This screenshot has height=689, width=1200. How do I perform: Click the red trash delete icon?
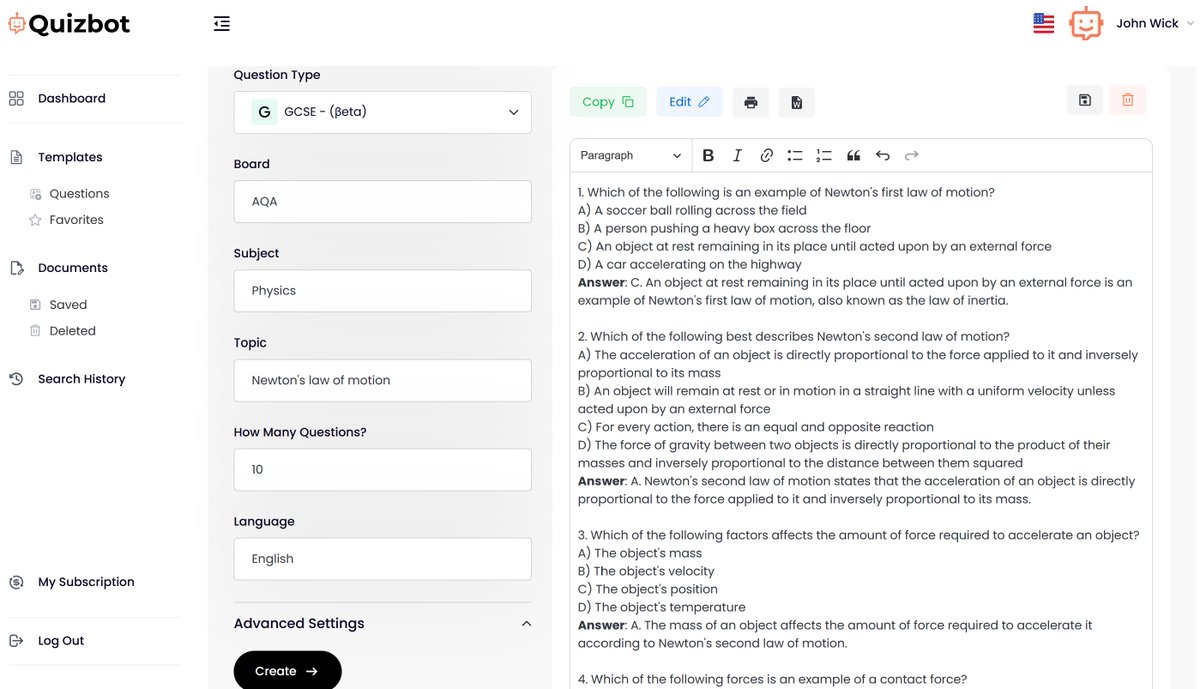[x=1128, y=100]
